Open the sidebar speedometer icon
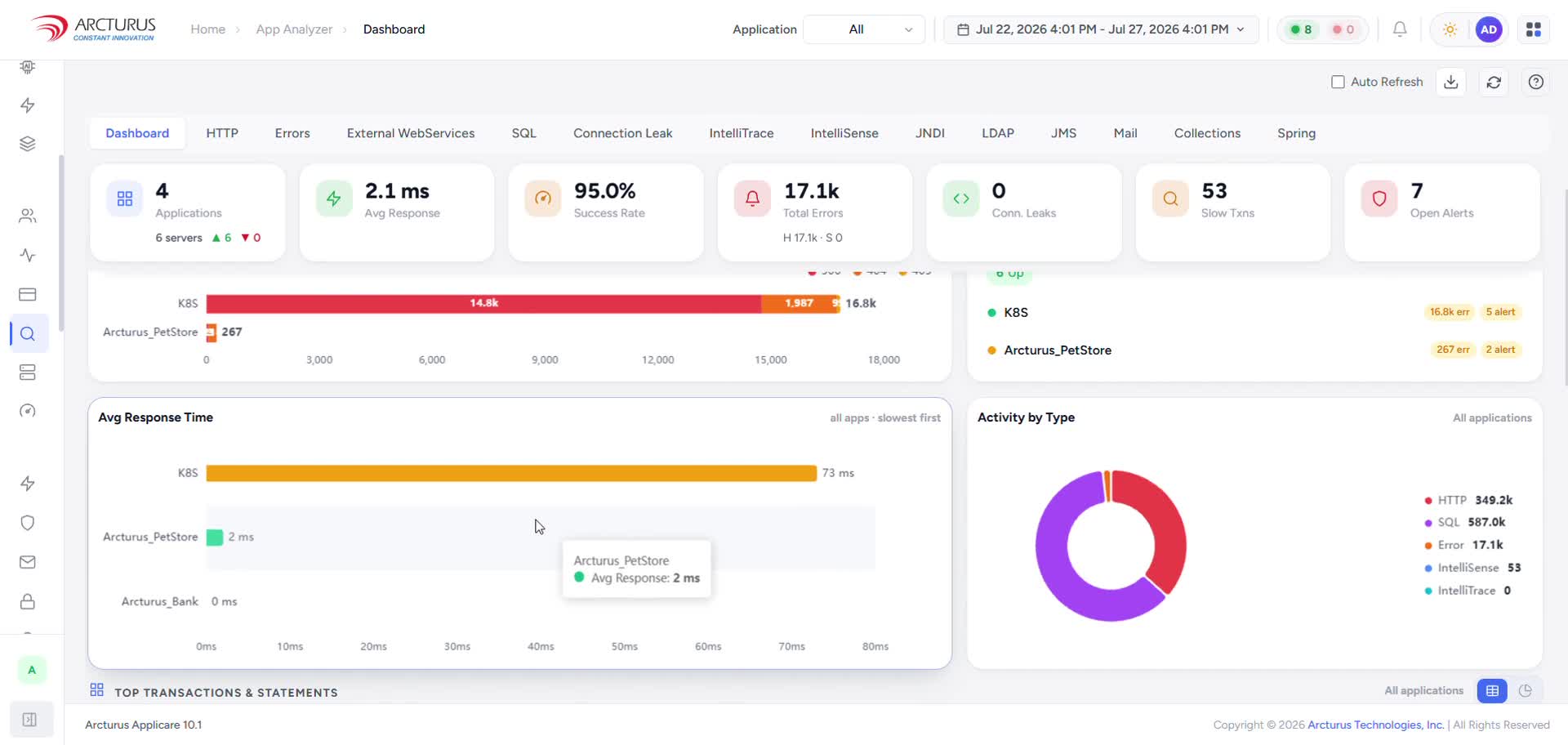Screen dimensions: 1568x745 coord(28,411)
